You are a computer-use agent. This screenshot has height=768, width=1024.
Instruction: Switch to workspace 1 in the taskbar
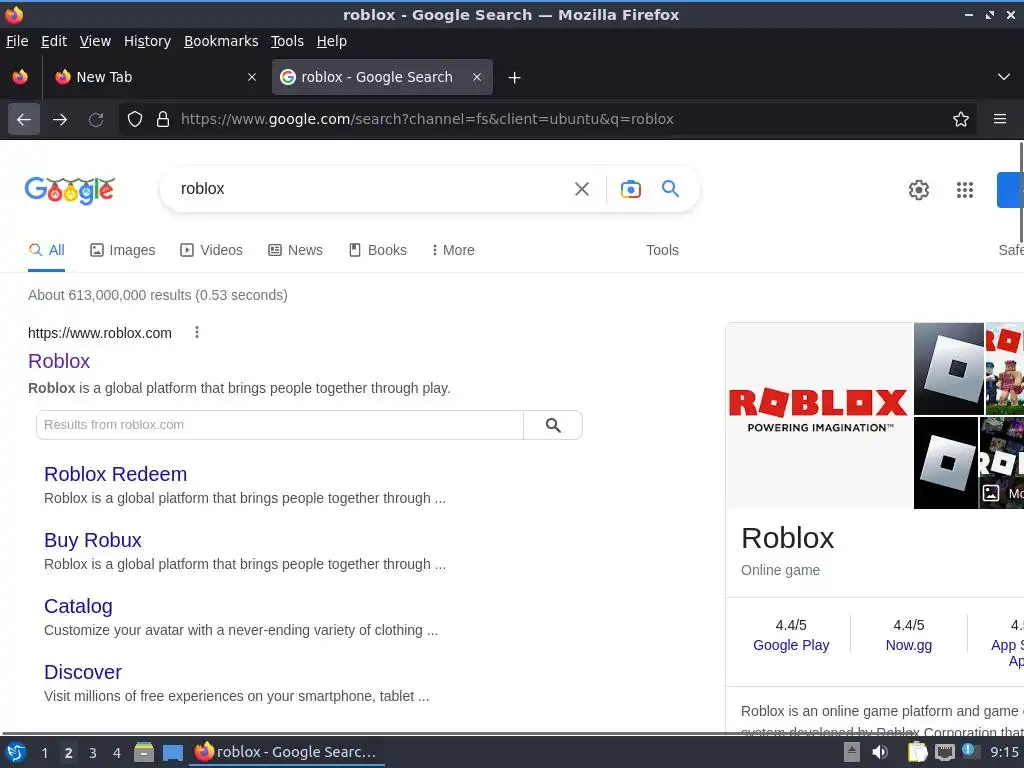click(x=44, y=753)
